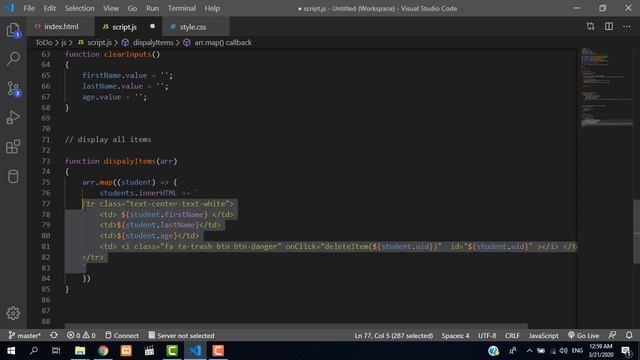Open the Extensions view
Image resolution: width=640 pixels, height=360 pixels.
pyautogui.click(x=13, y=147)
